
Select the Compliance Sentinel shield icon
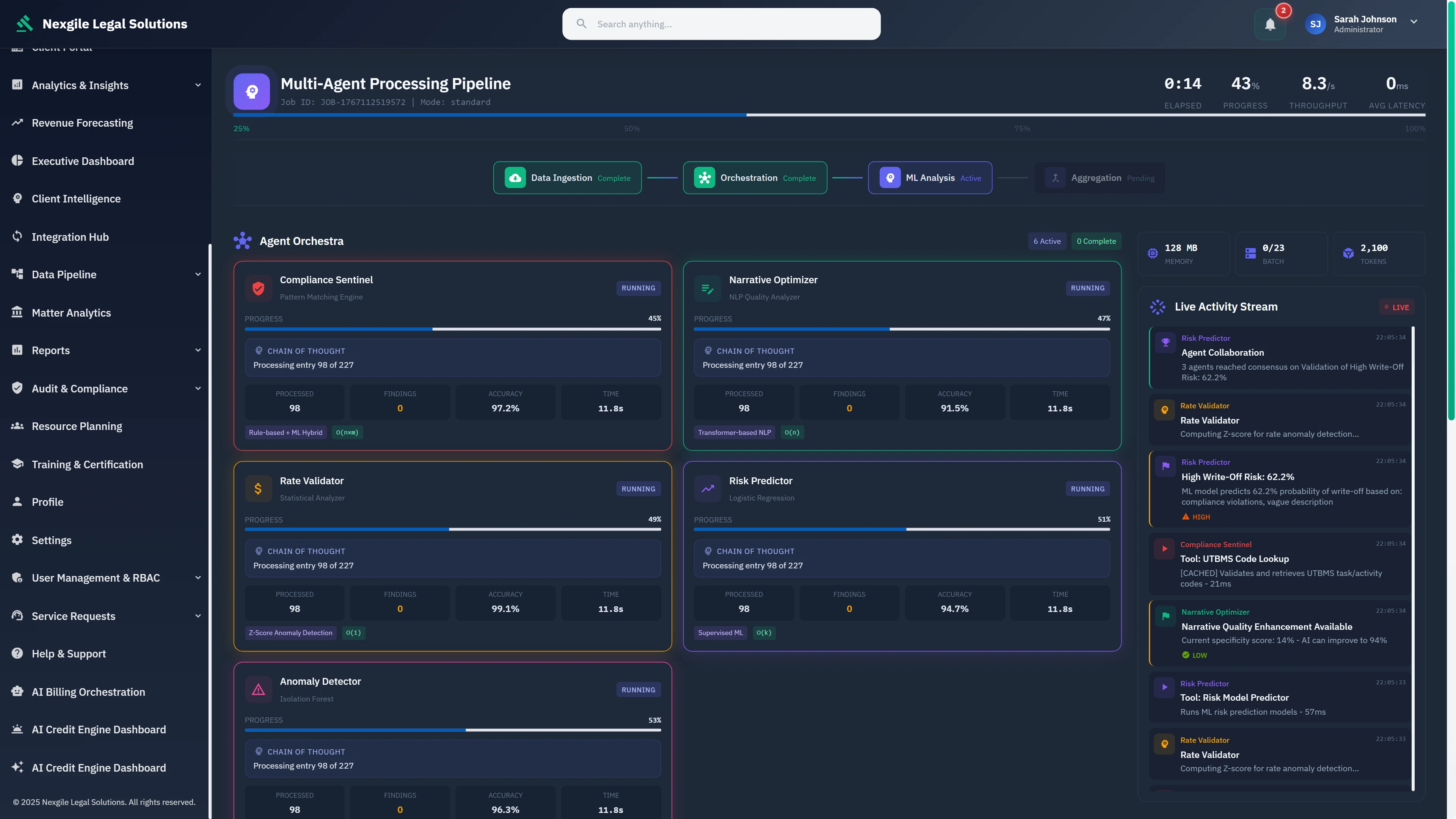(x=258, y=288)
